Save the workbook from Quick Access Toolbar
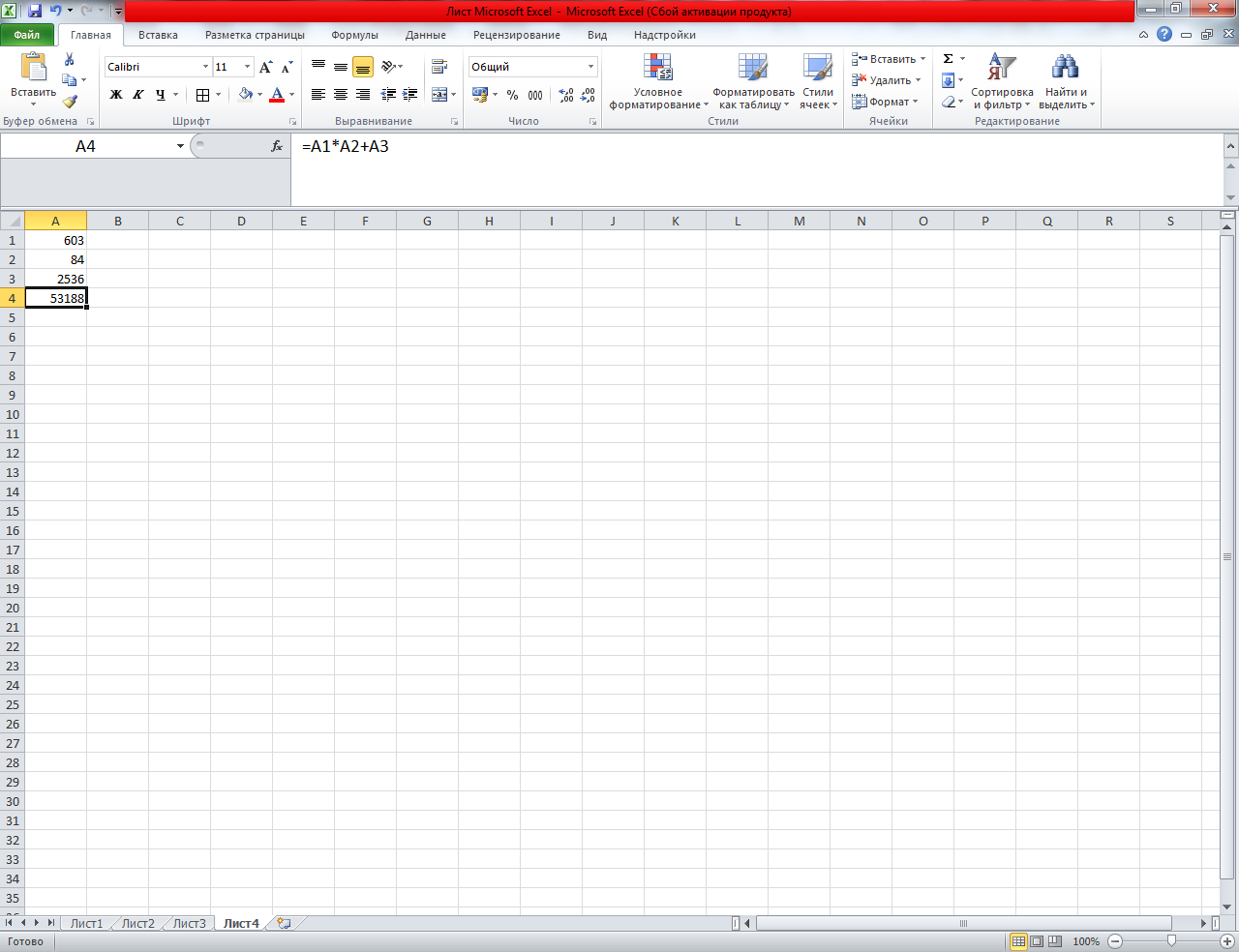Image resolution: width=1239 pixels, height=952 pixels. (35, 11)
